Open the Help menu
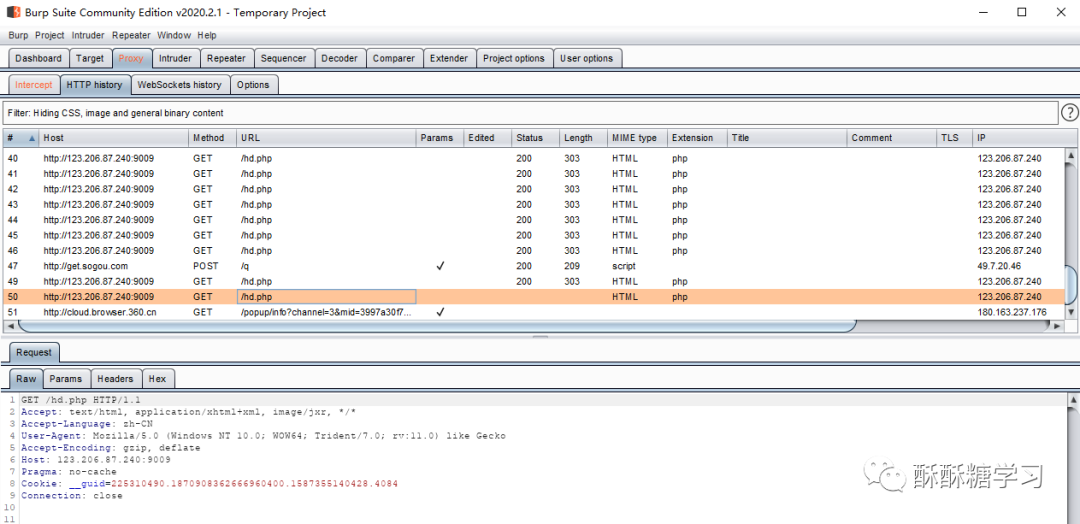The height and width of the screenshot is (524, 1080). 207,35
